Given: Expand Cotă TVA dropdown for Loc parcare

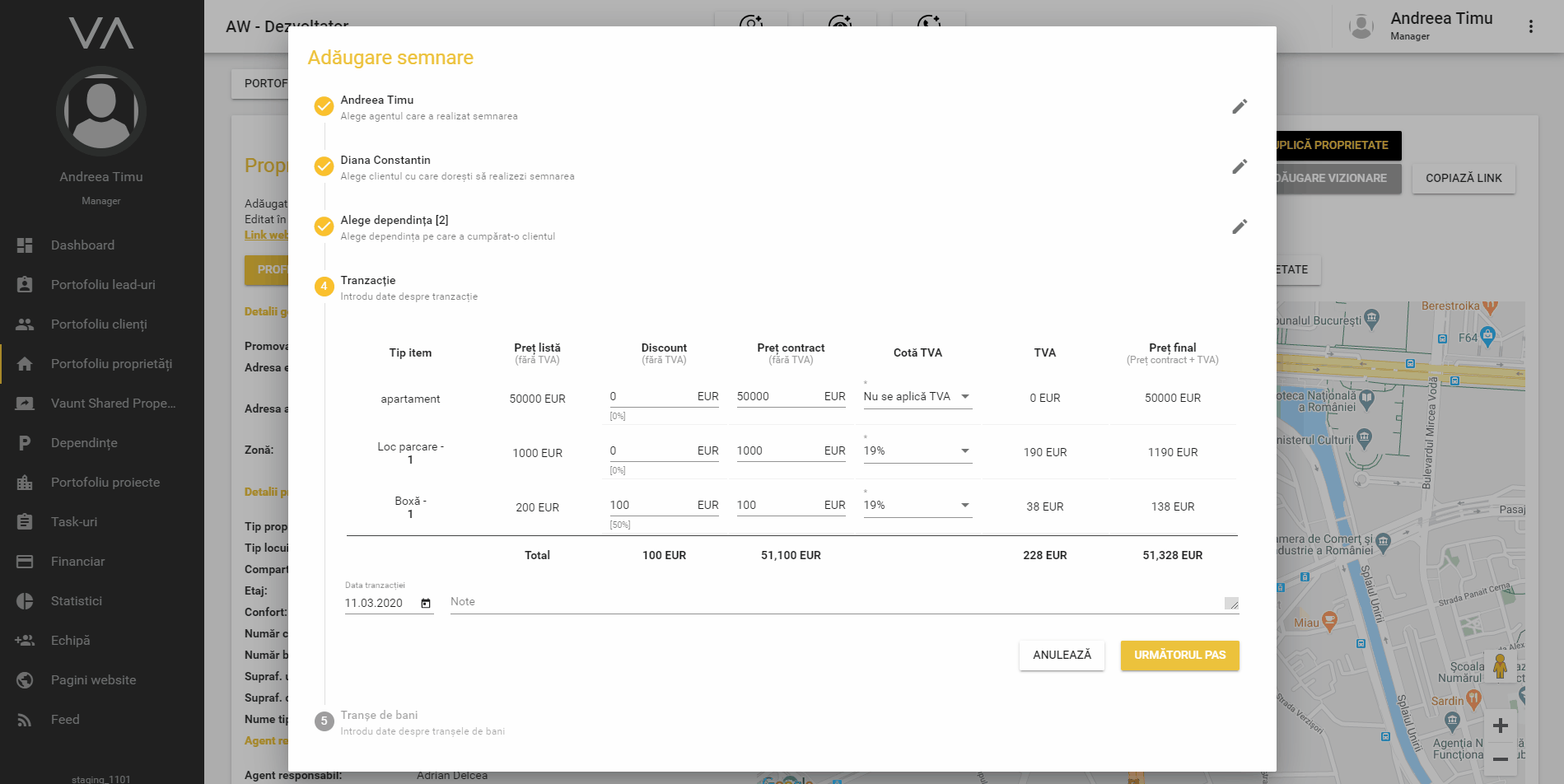Looking at the screenshot, I should click(x=917, y=451).
